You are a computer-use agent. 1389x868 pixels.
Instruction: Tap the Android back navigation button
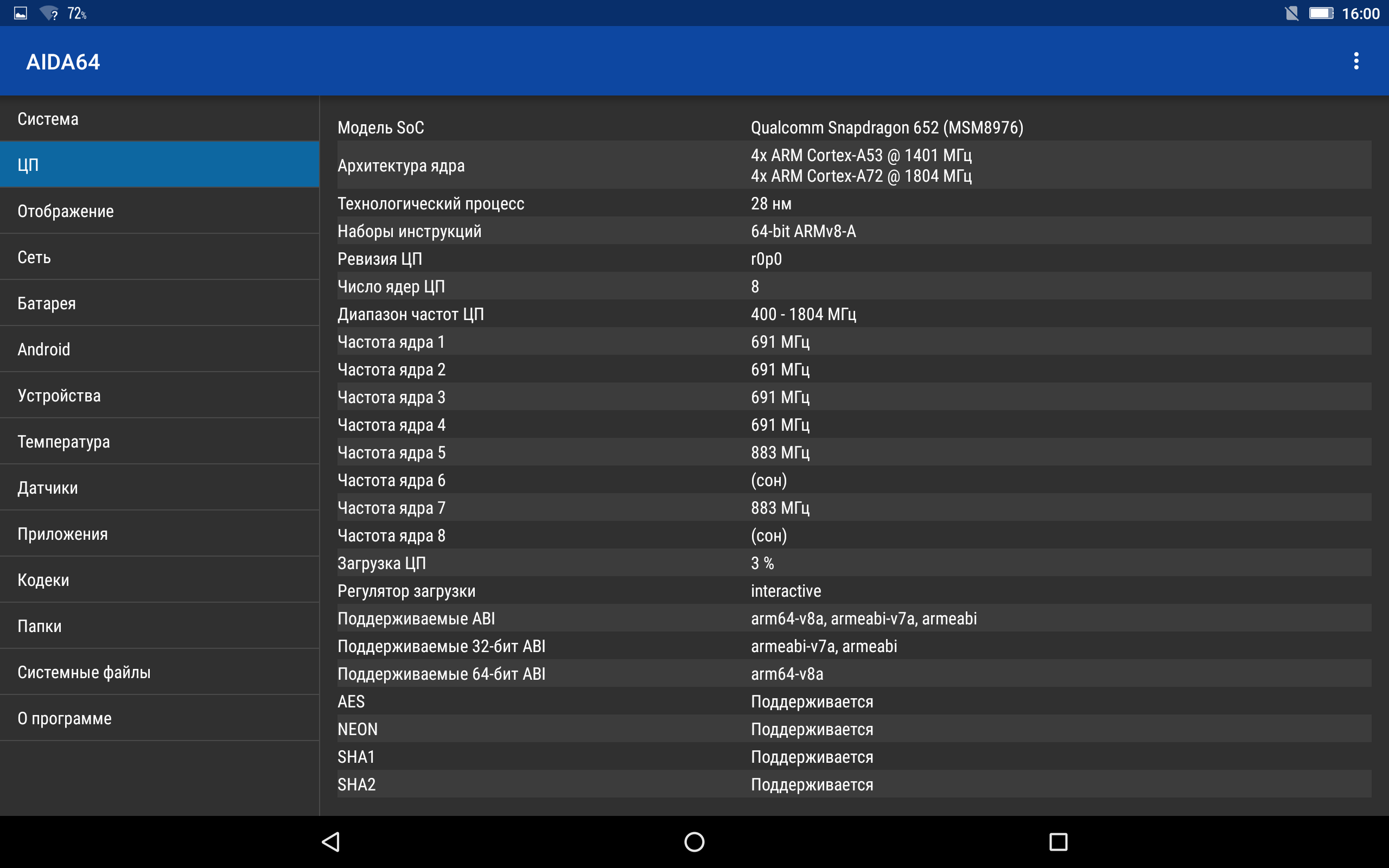click(331, 841)
